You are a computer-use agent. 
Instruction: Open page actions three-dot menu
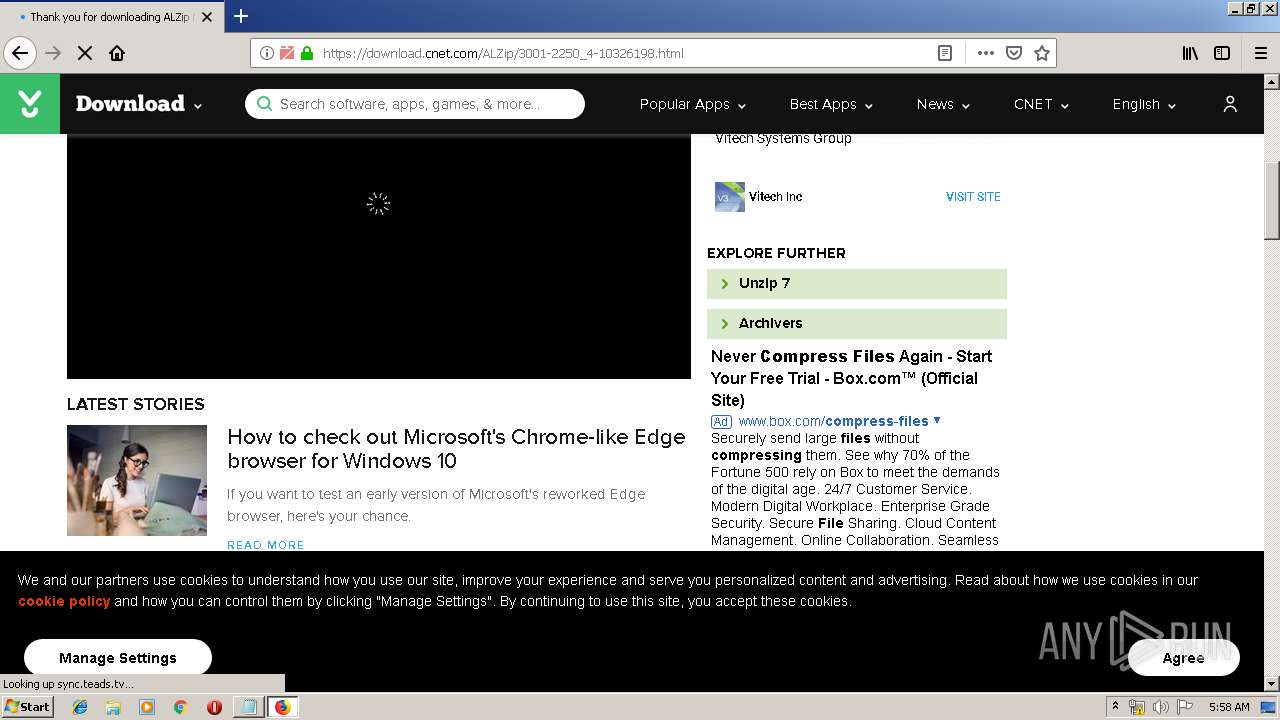986,53
